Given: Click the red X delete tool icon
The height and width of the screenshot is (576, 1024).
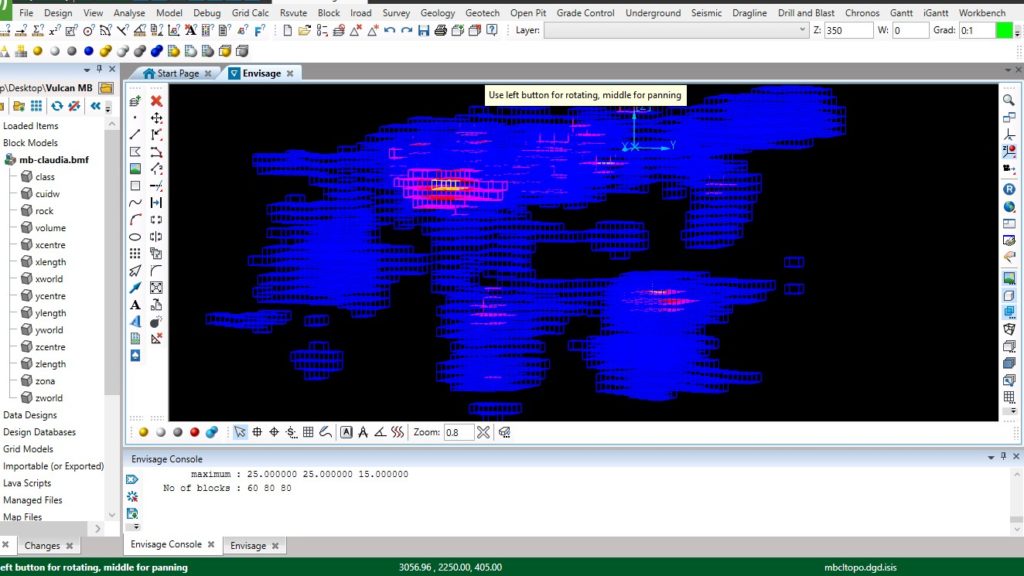Looking at the screenshot, I should (x=156, y=101).
